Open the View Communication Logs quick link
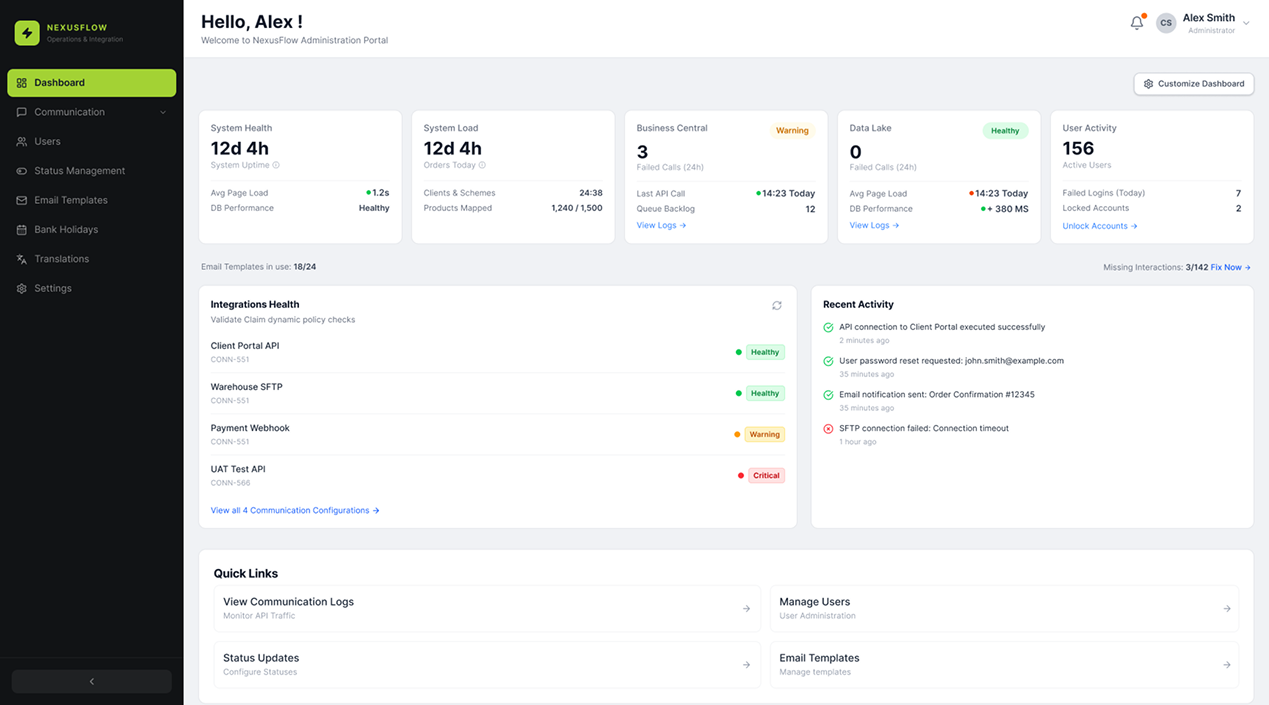This screenshot has height=705, width=1269. pyautogui.click(x=487, y=608)
